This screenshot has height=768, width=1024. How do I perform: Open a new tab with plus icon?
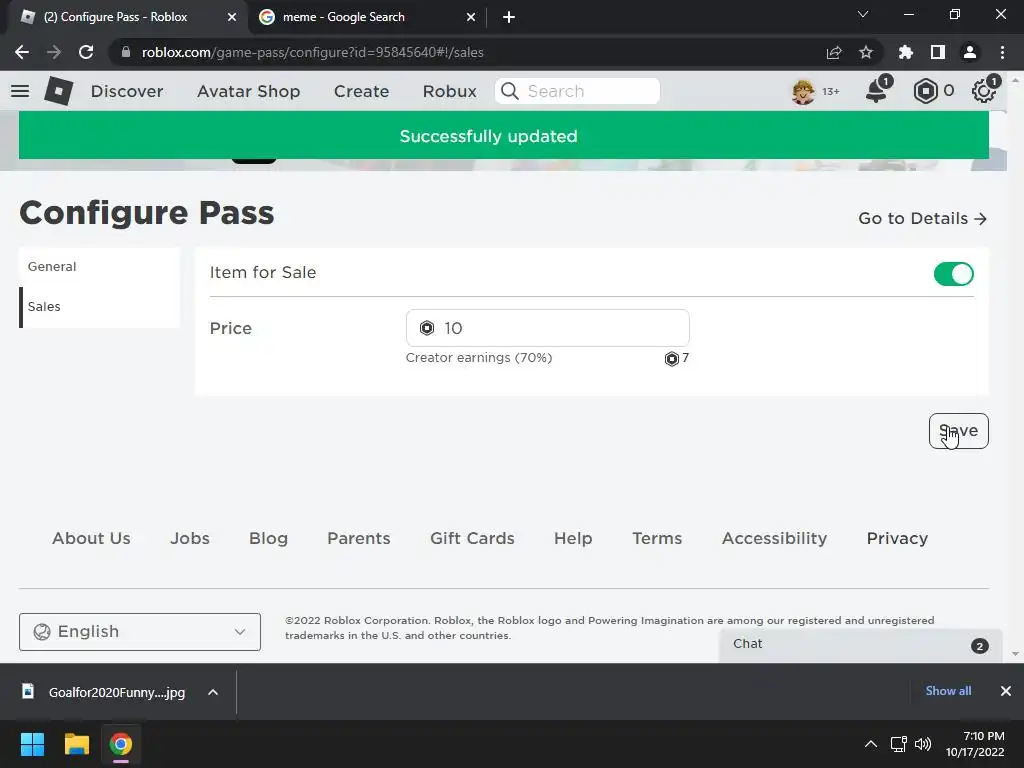pyautogui.click(x=509, y=17)
